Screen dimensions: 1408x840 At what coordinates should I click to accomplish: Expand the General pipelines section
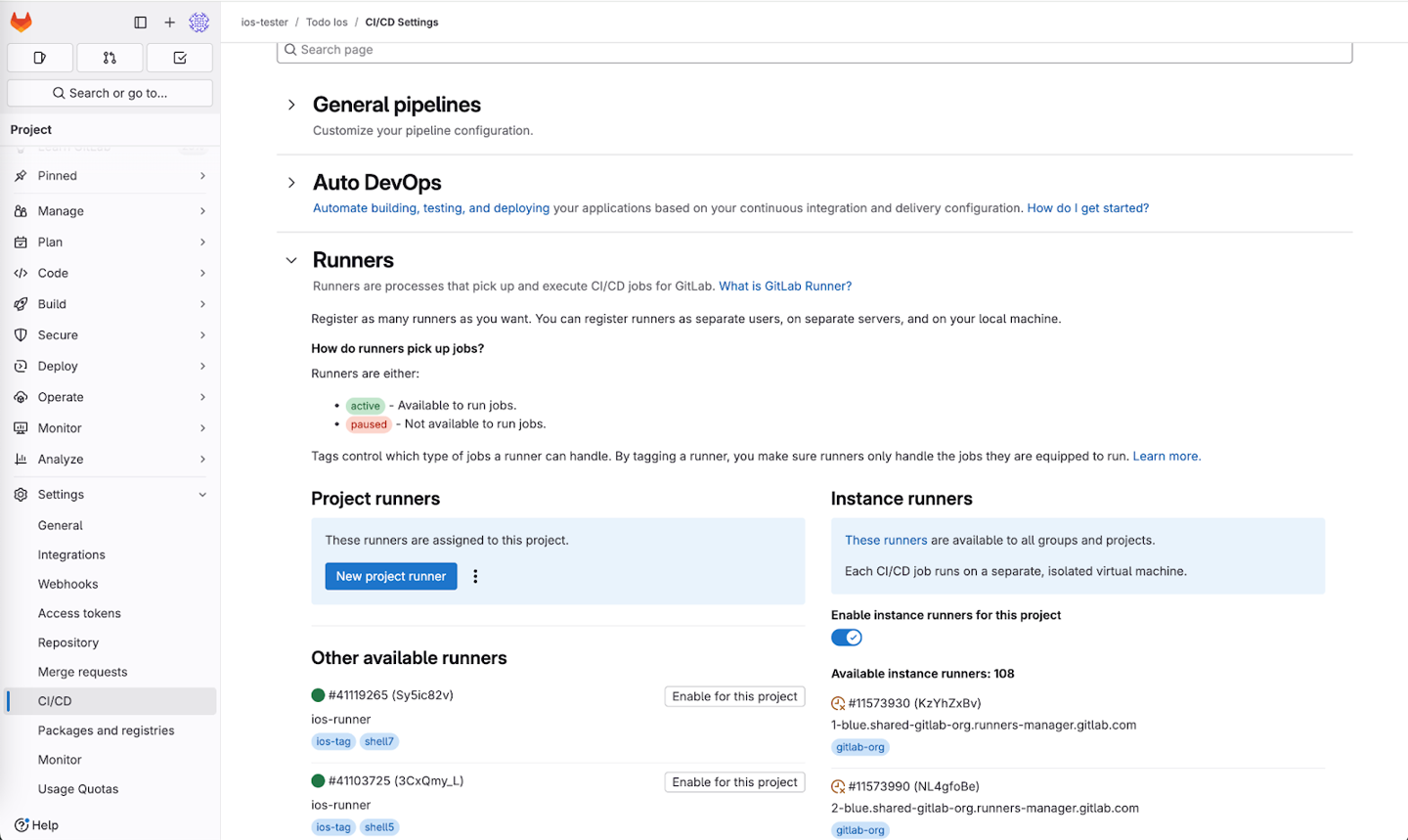(x=291, y=105)
